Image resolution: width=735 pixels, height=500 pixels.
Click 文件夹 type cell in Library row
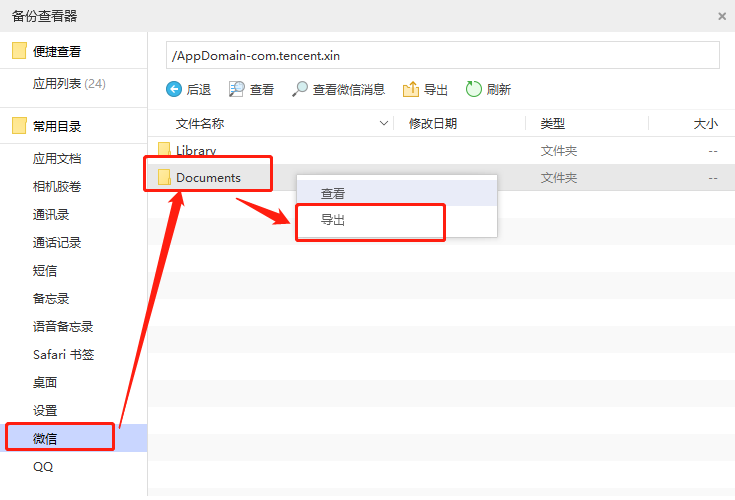point(559,150)
